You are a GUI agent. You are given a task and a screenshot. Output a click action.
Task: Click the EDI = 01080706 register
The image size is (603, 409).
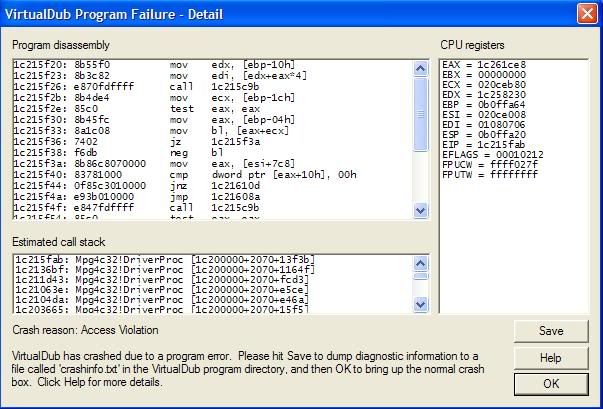(x=484, y=125)
